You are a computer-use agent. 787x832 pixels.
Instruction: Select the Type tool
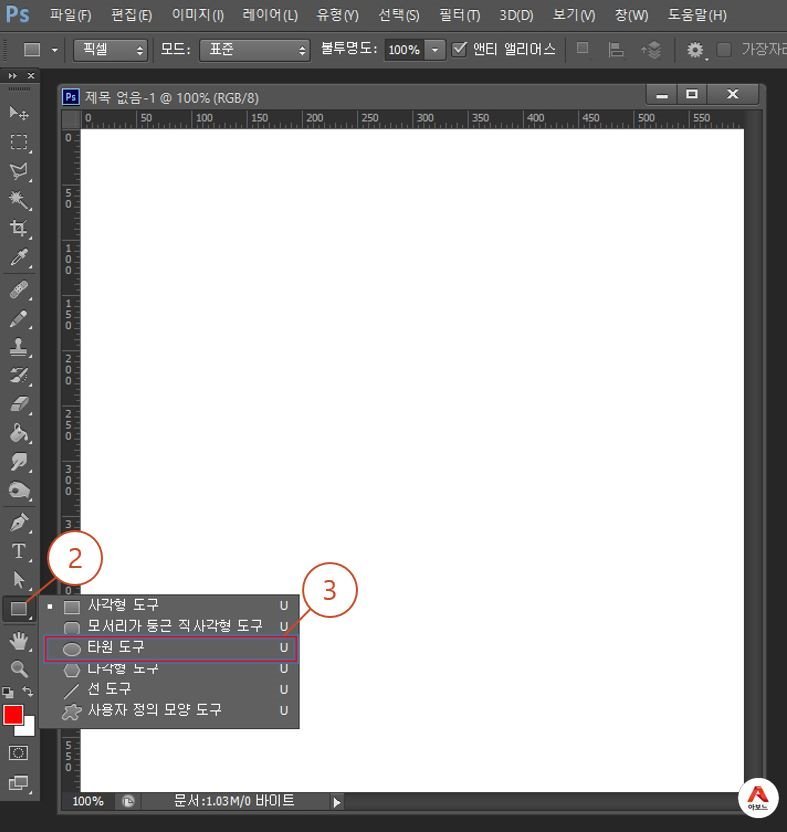point(19,551)
